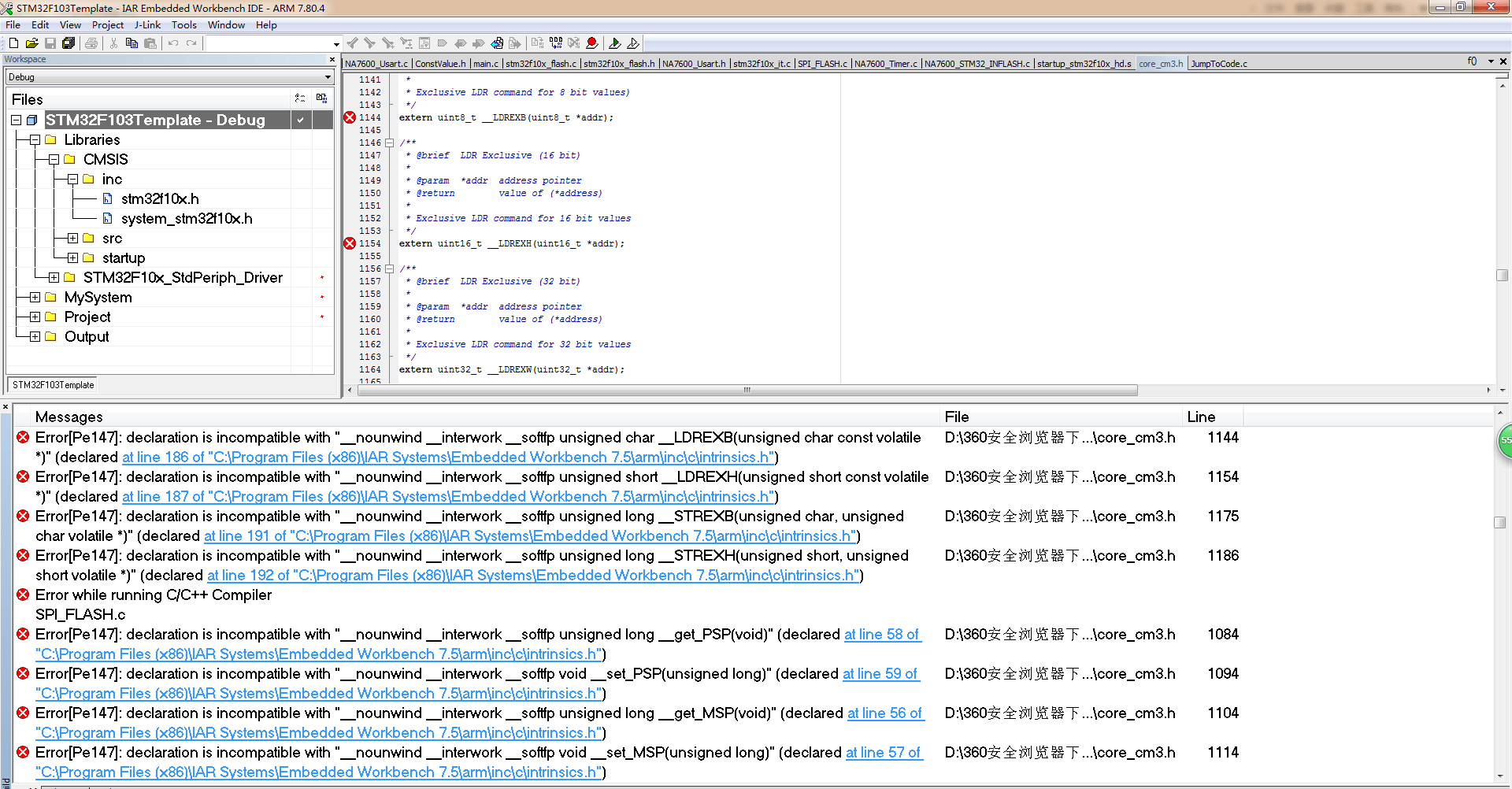Open the Project menu
1512x789 pixels.
point(108,24)
